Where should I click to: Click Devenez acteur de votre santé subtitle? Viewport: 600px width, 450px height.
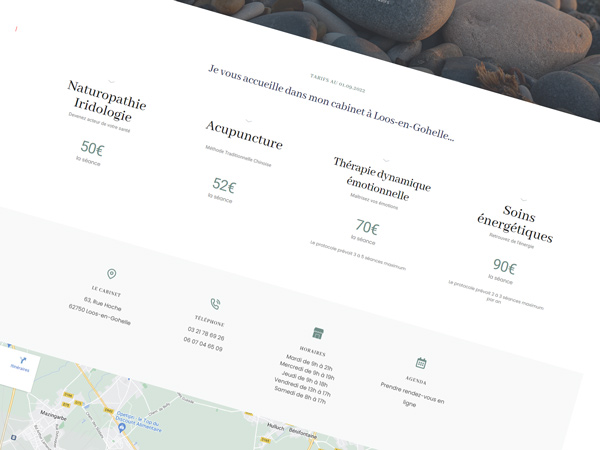(99, 122)
